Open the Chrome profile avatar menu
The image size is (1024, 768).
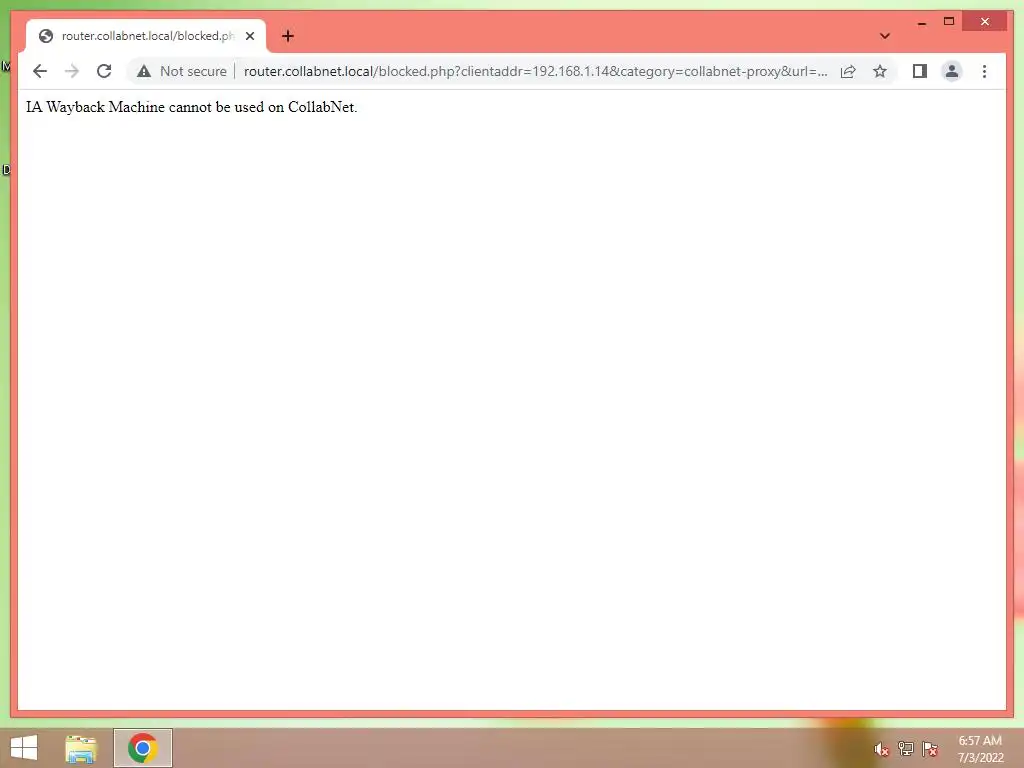pyautogui.click(x=952, y=71)
